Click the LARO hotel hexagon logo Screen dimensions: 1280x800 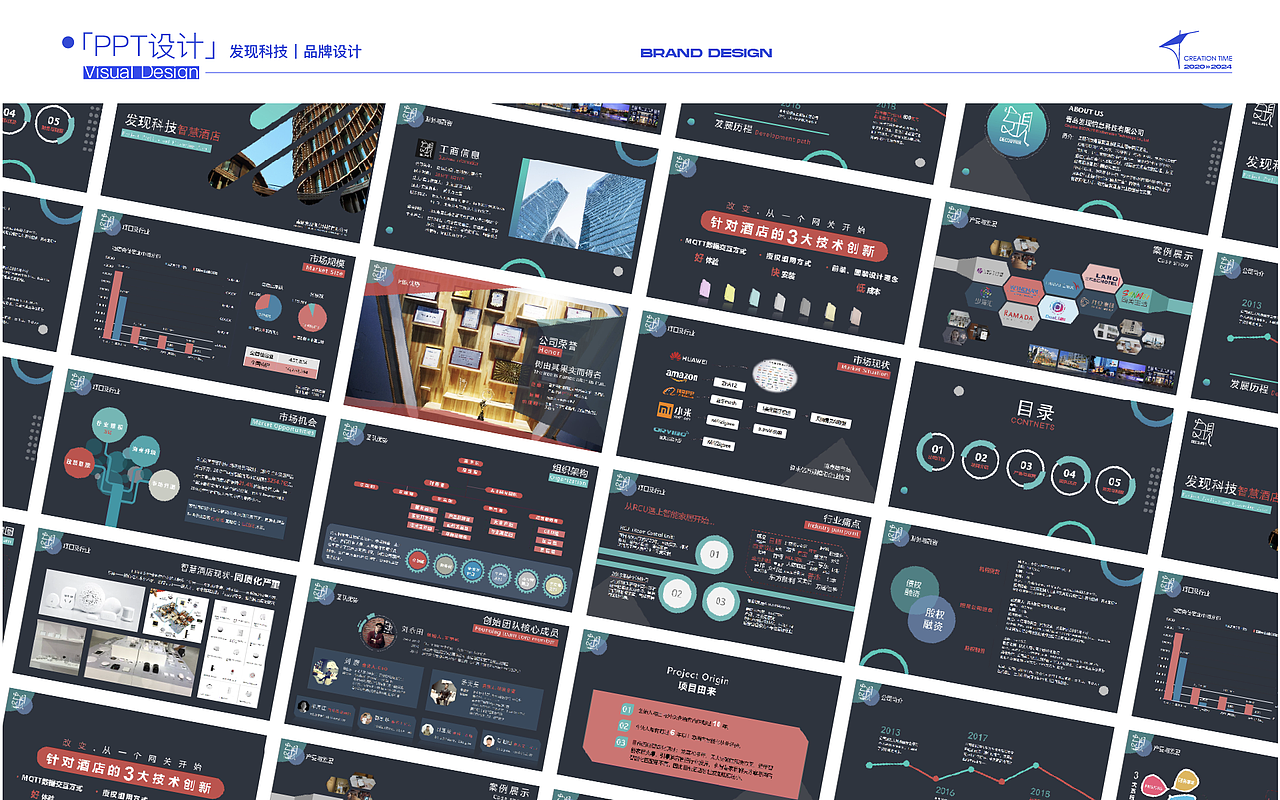(1101, 276)
